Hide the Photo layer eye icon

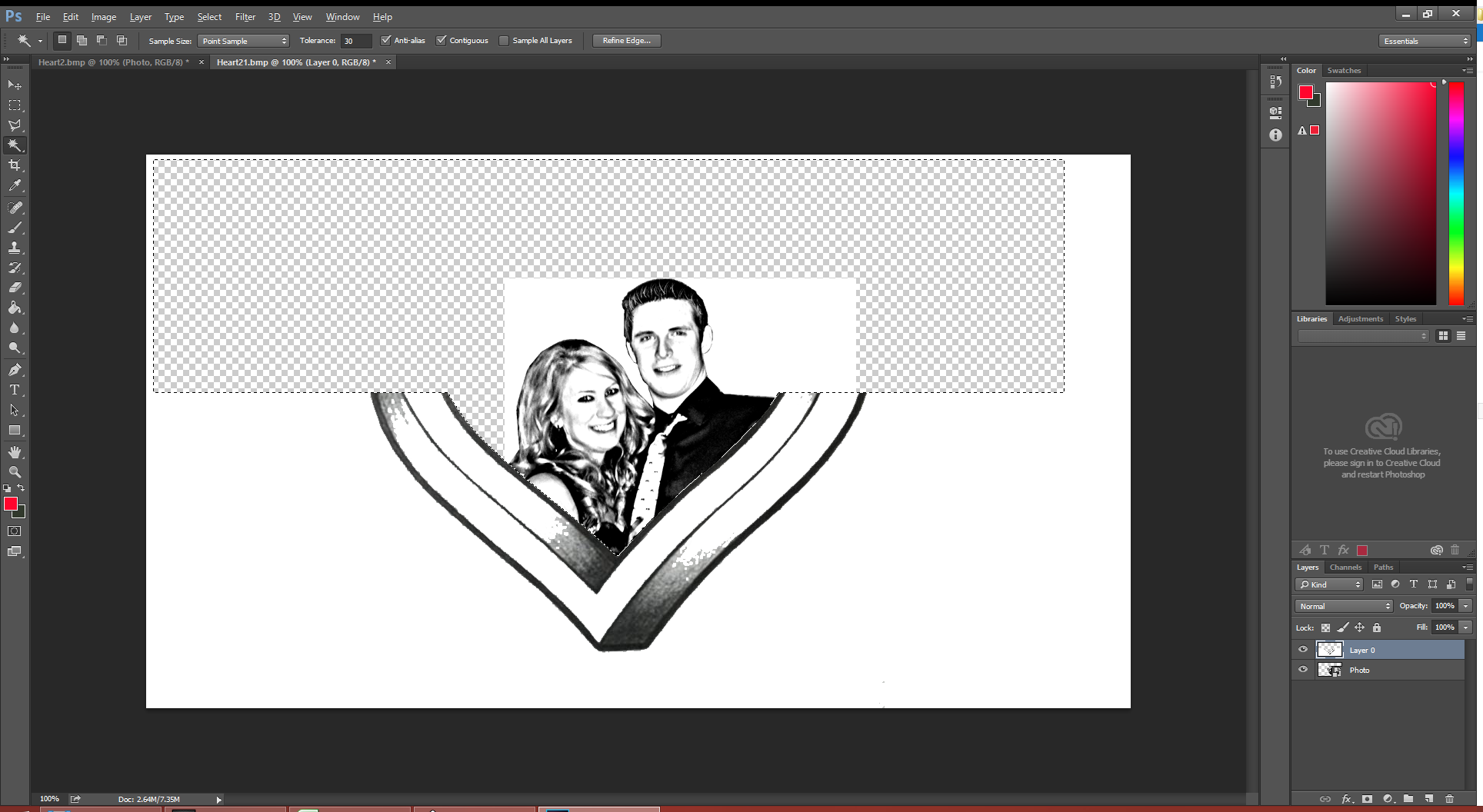coord(1303,670)
